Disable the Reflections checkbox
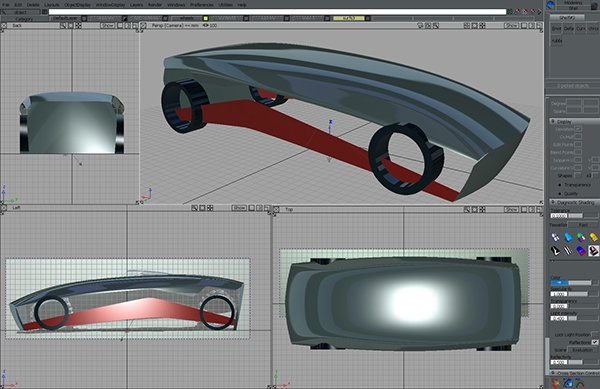The image size is (600, 389). pyautogui.click(x=595, y=342)
